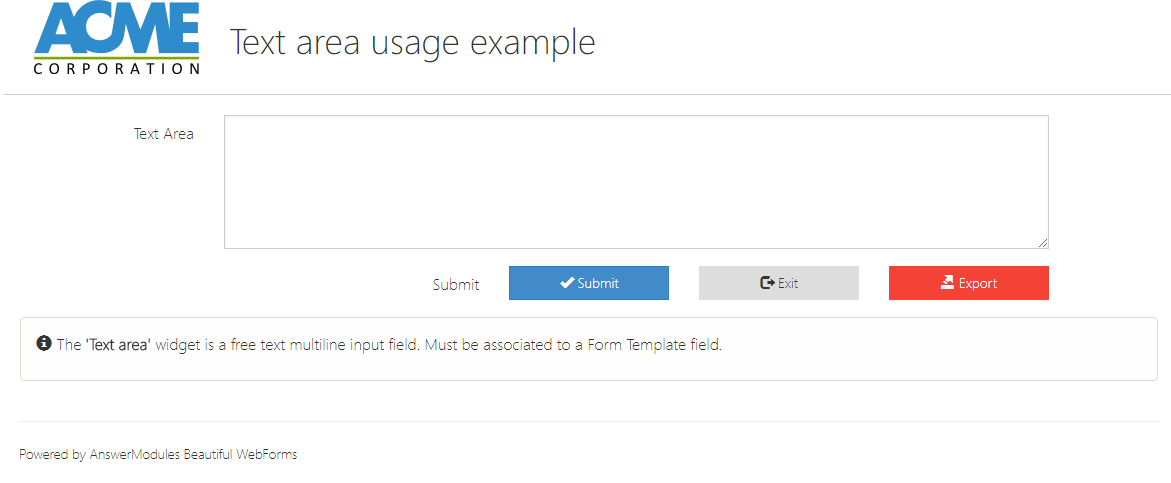This screenshot has width=1171, height=483.
Task: Click the bold 'Text area' widget name
Action: coord(118,345)
